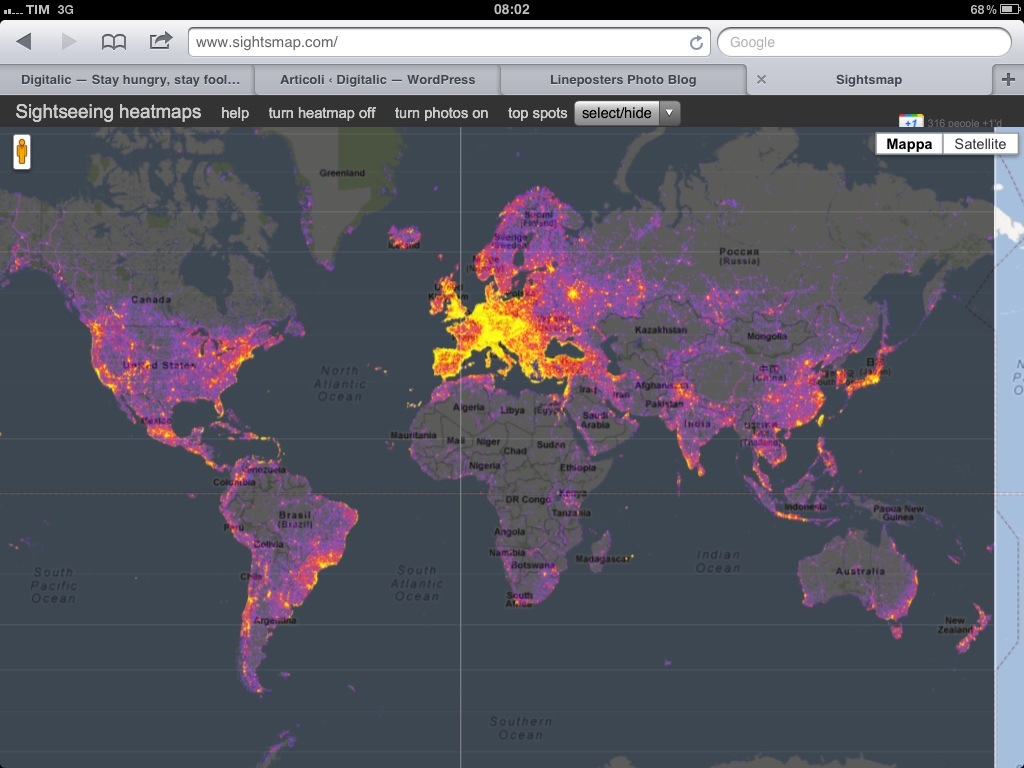
Task: Open the Lineposters Photo Blog tab
Action: [x=623, y=80]
